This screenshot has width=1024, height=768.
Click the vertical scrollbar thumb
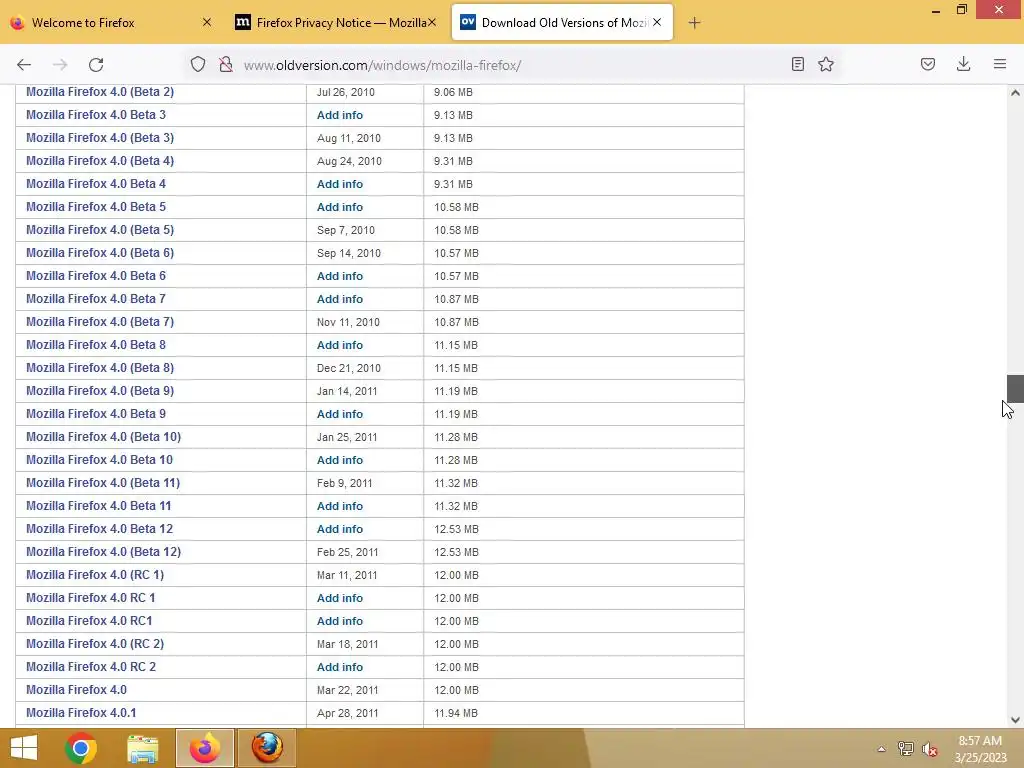[x=1015, y=389]
